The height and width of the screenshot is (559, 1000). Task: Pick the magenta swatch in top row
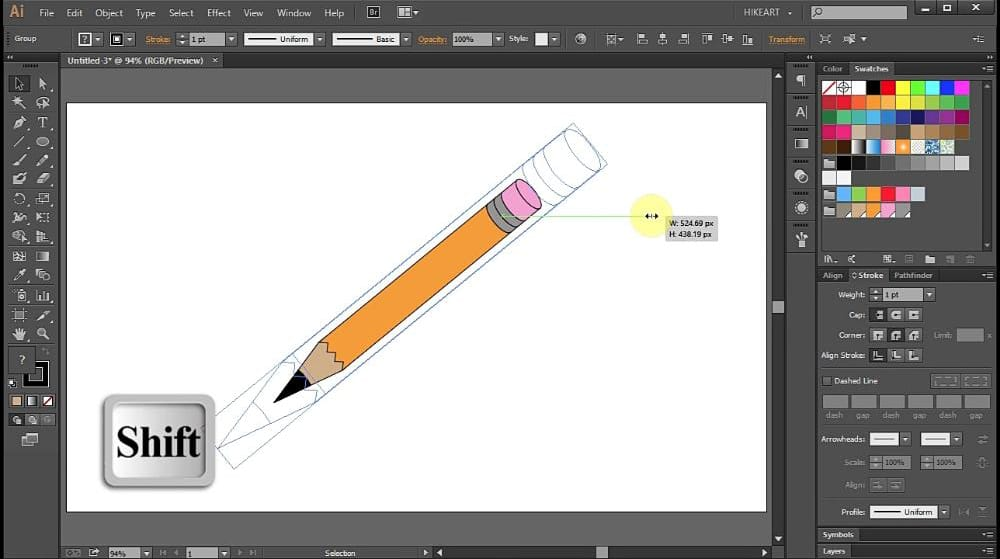coord(962,87)
